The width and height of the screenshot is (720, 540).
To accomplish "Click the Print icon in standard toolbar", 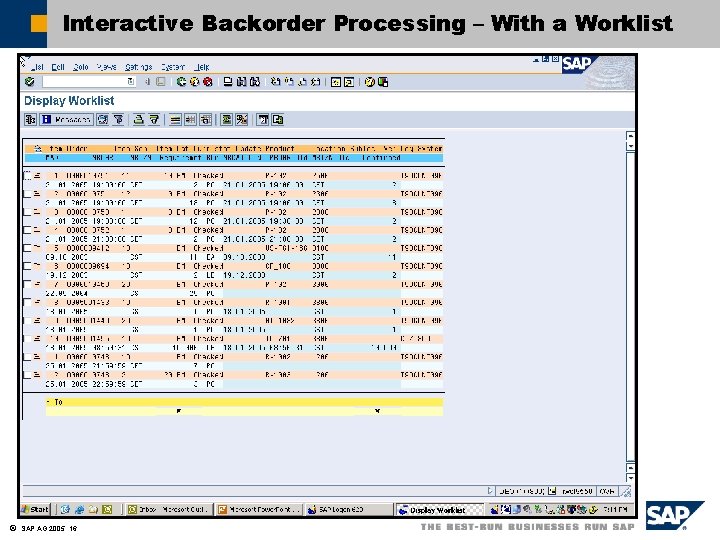I will coord(228,82).
